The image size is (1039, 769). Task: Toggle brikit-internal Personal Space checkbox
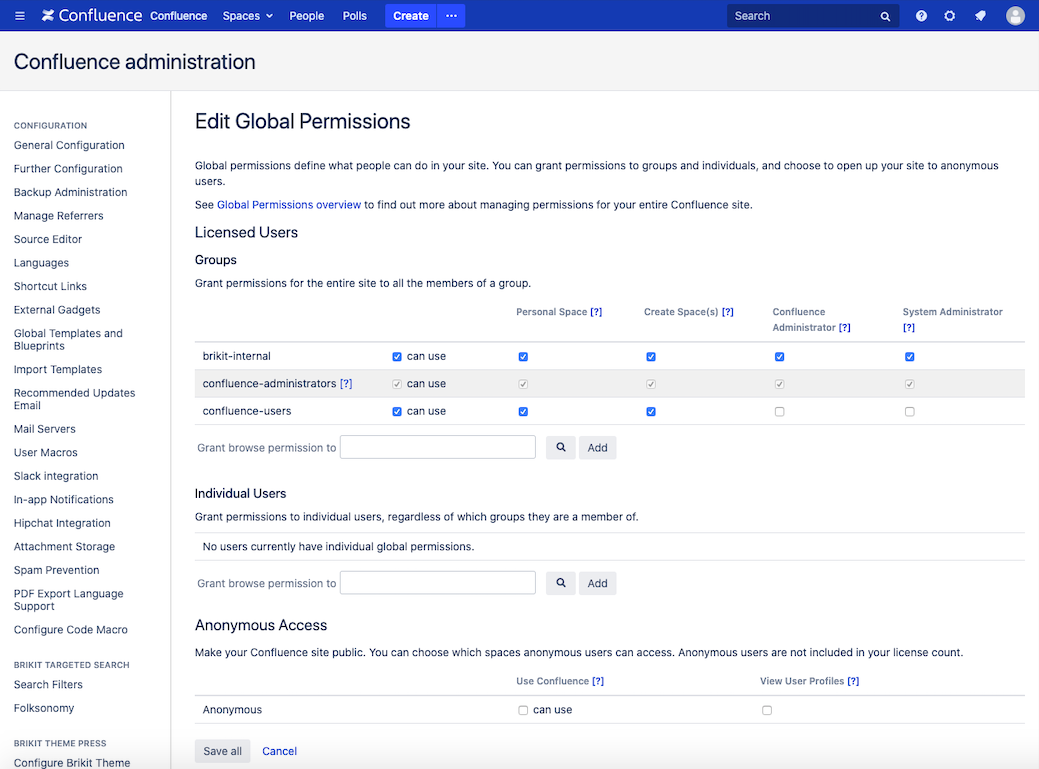[x=523, y=357]
